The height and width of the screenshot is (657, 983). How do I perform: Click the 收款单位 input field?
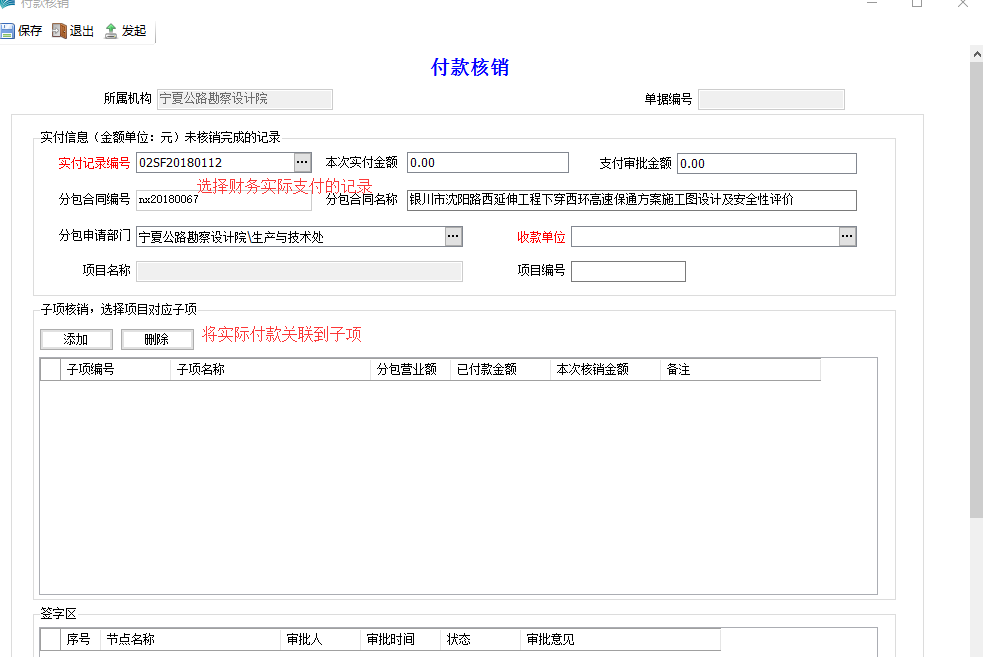click(705, 236)
